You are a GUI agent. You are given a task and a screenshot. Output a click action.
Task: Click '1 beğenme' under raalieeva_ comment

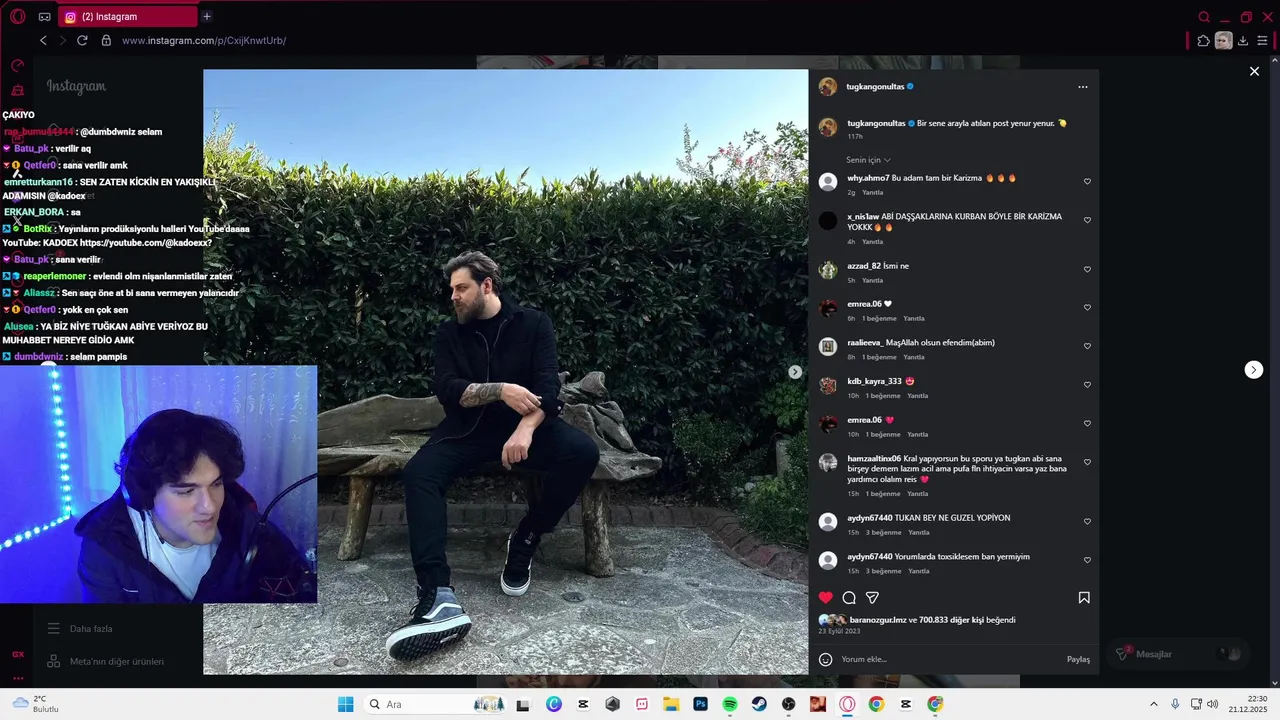(x=880, y=357)
